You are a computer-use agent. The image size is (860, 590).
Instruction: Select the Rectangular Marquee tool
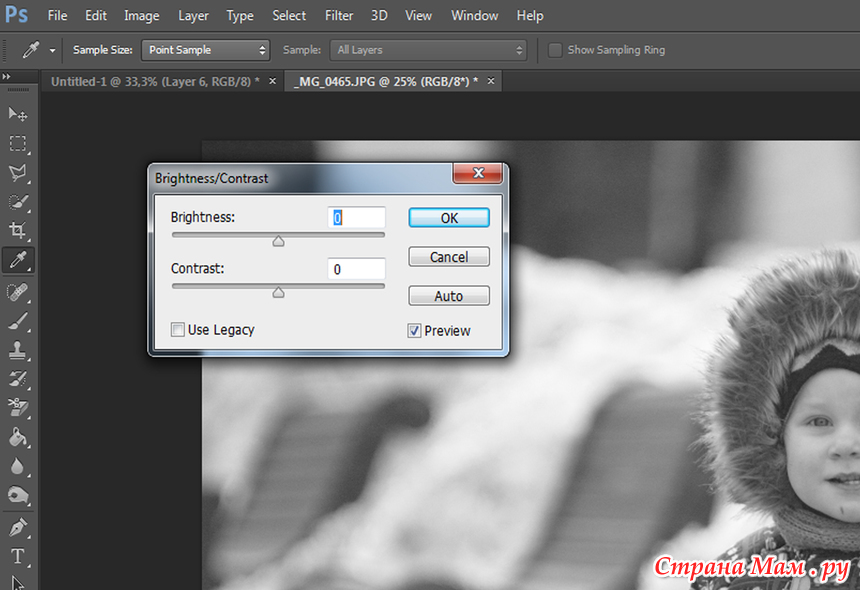[18, 144]
